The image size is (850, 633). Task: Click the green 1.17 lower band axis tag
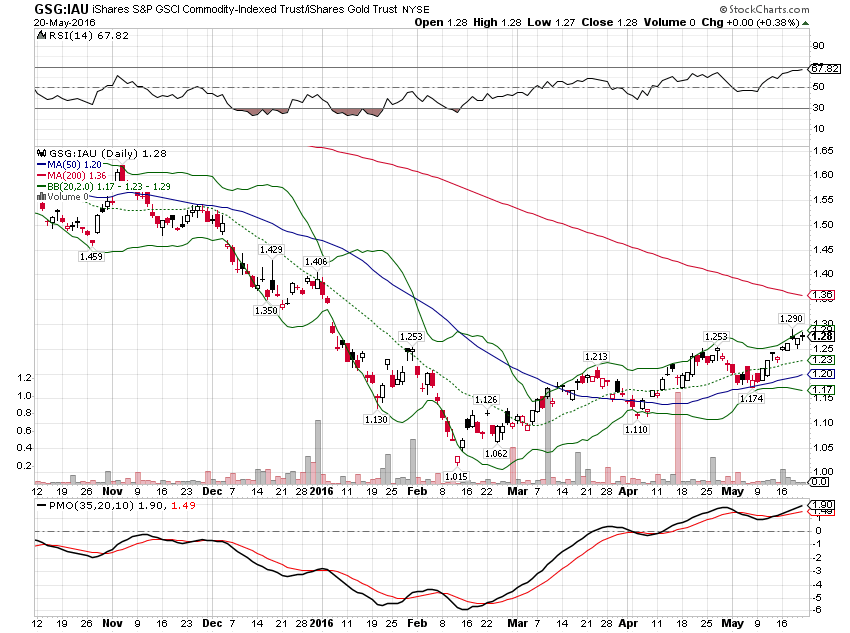tap(822, 390)
